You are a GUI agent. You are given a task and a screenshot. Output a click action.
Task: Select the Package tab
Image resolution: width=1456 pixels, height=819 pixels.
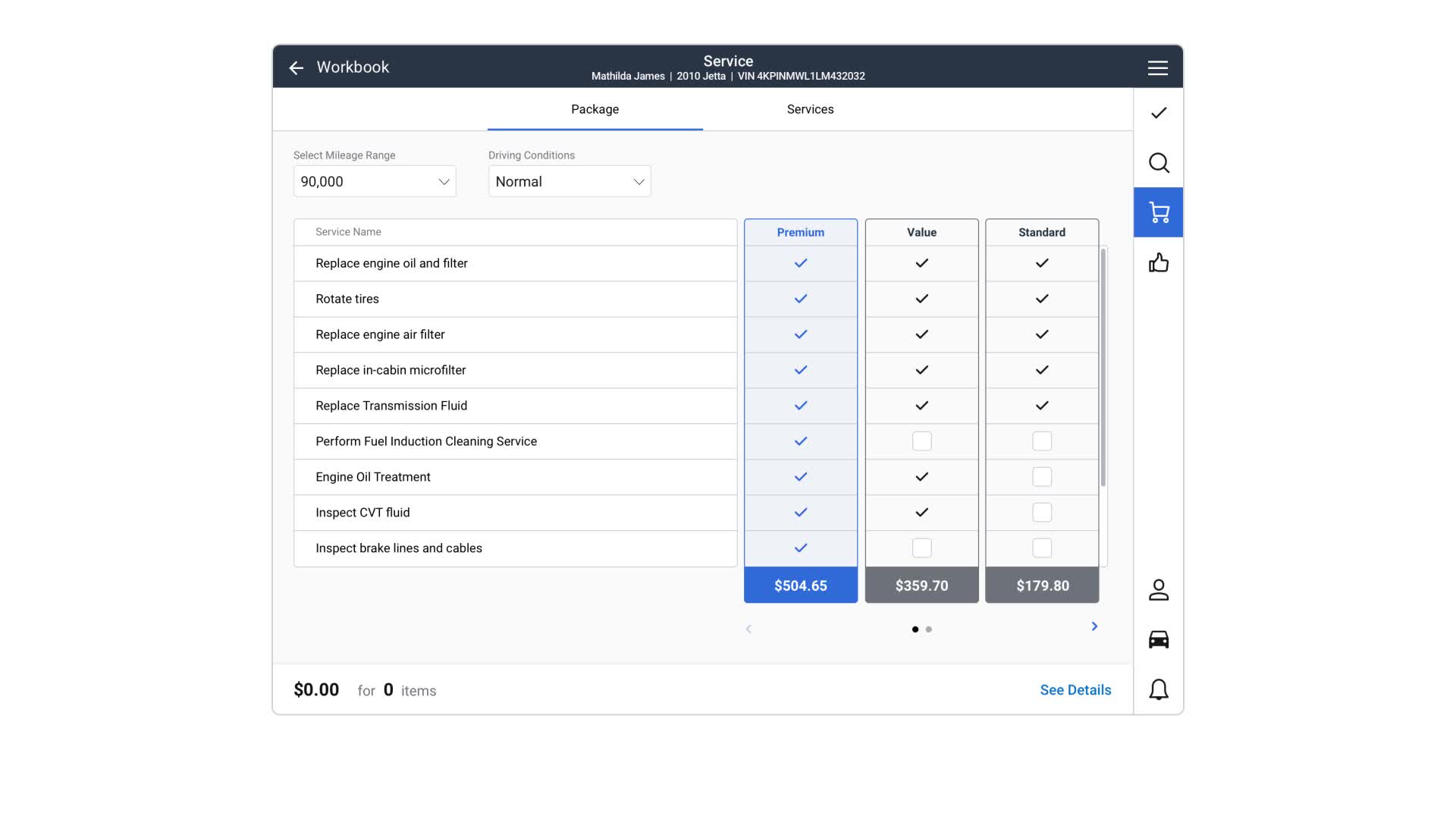(595, 109)
